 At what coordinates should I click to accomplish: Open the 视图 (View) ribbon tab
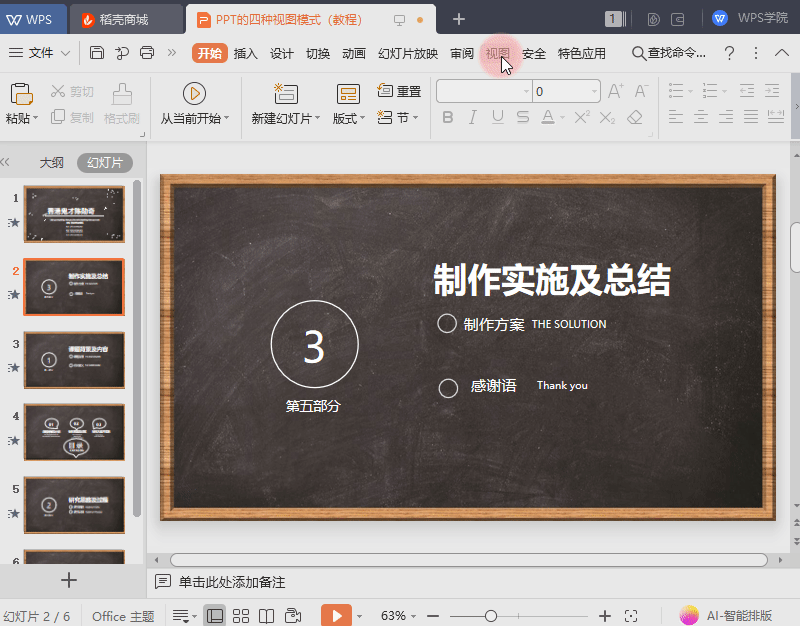click(497, 53)
